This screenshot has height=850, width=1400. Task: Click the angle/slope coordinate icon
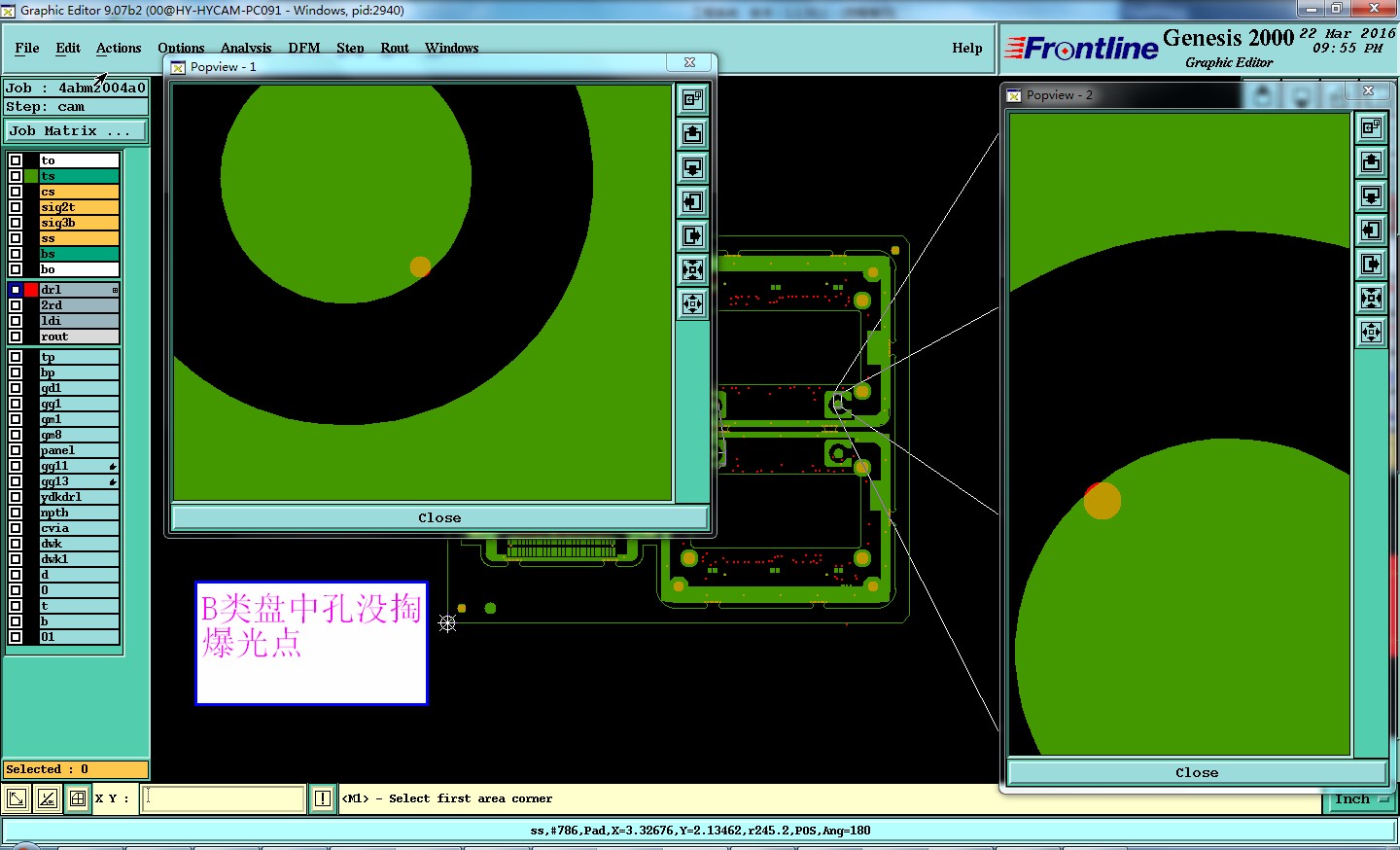click(x=48, y=799)
